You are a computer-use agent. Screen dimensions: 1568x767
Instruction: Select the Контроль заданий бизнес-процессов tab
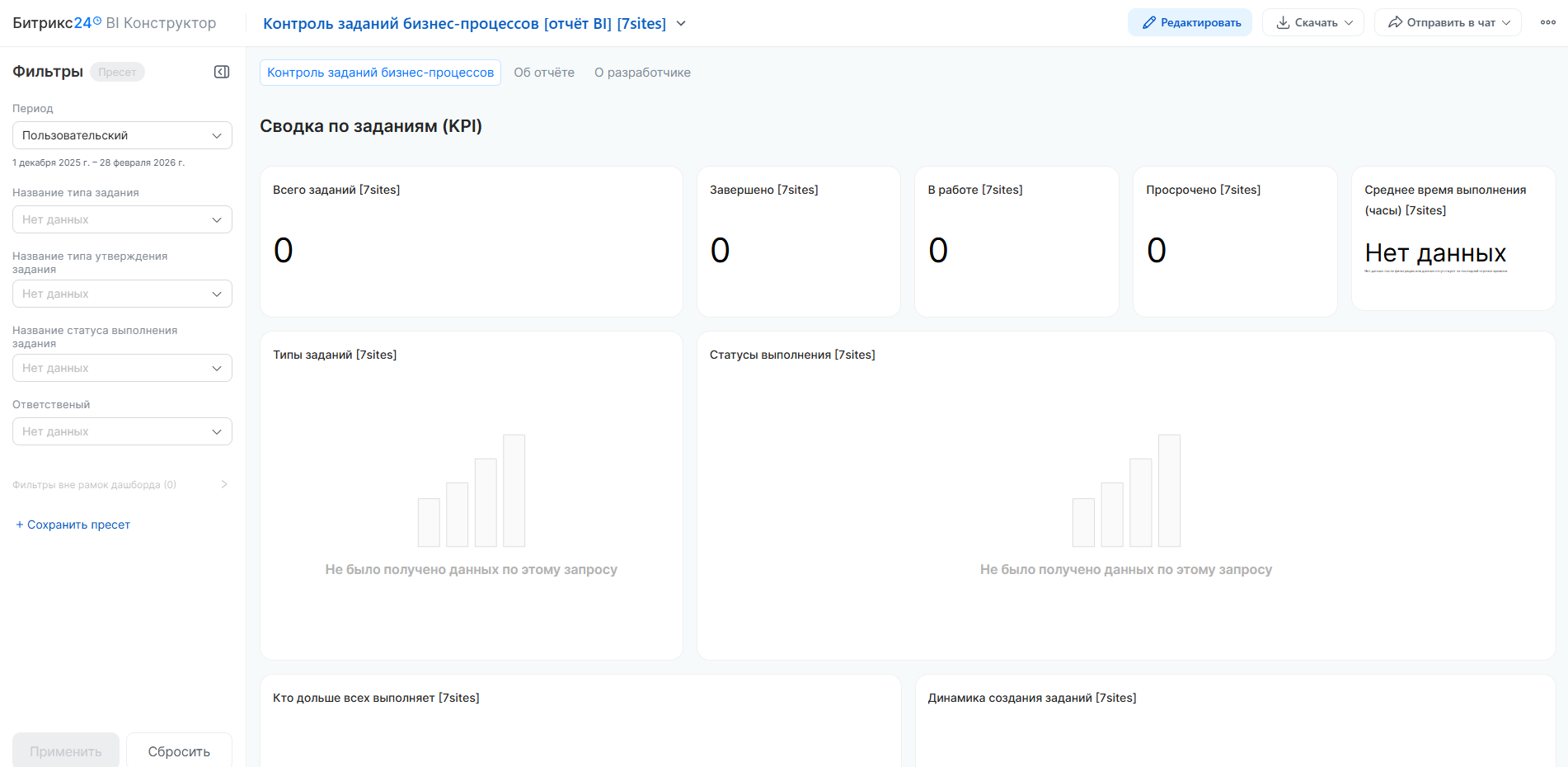click(380, 73)
